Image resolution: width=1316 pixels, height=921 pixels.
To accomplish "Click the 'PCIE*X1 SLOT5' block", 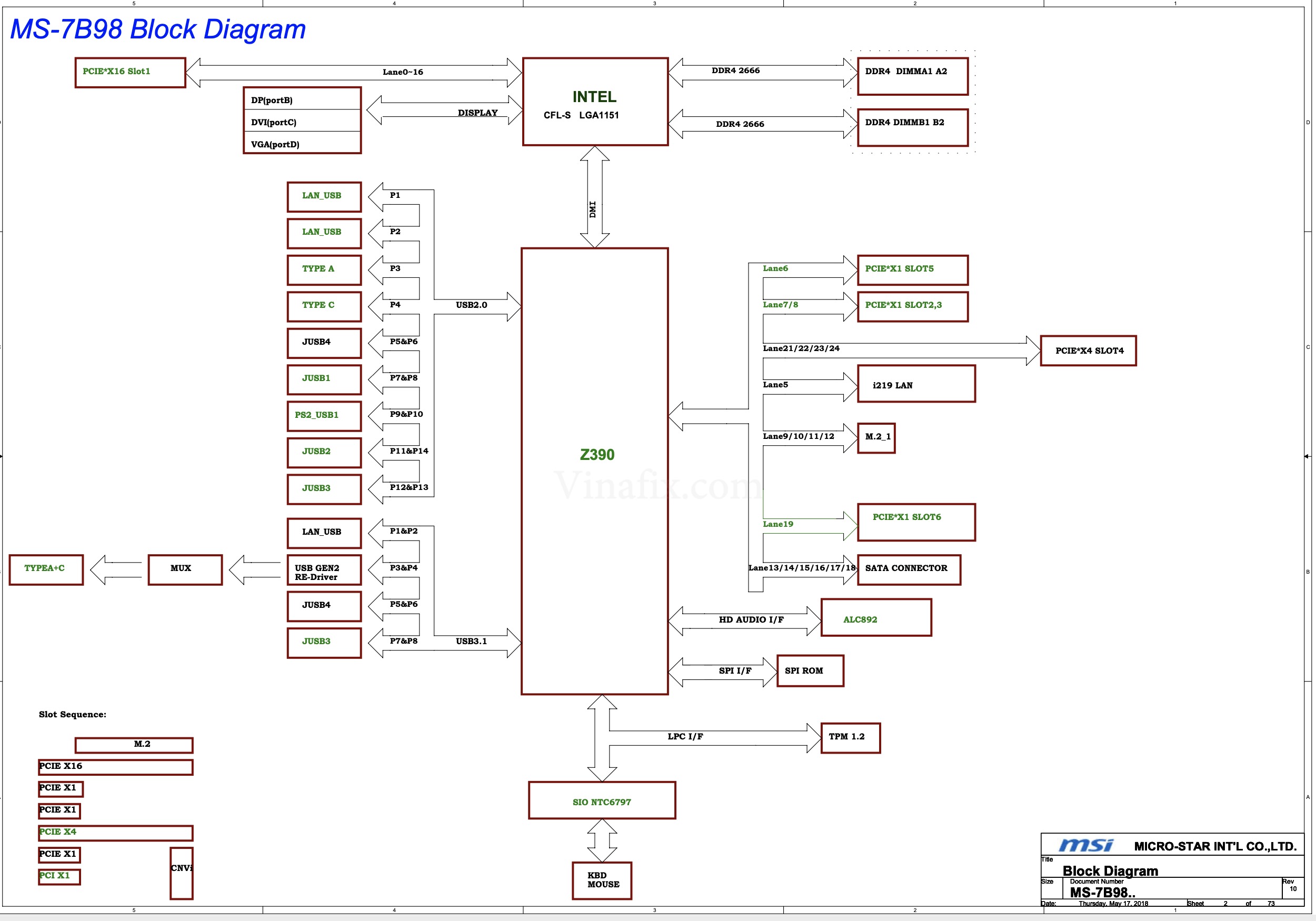I will pyautogui.click(x=912, y=270).
